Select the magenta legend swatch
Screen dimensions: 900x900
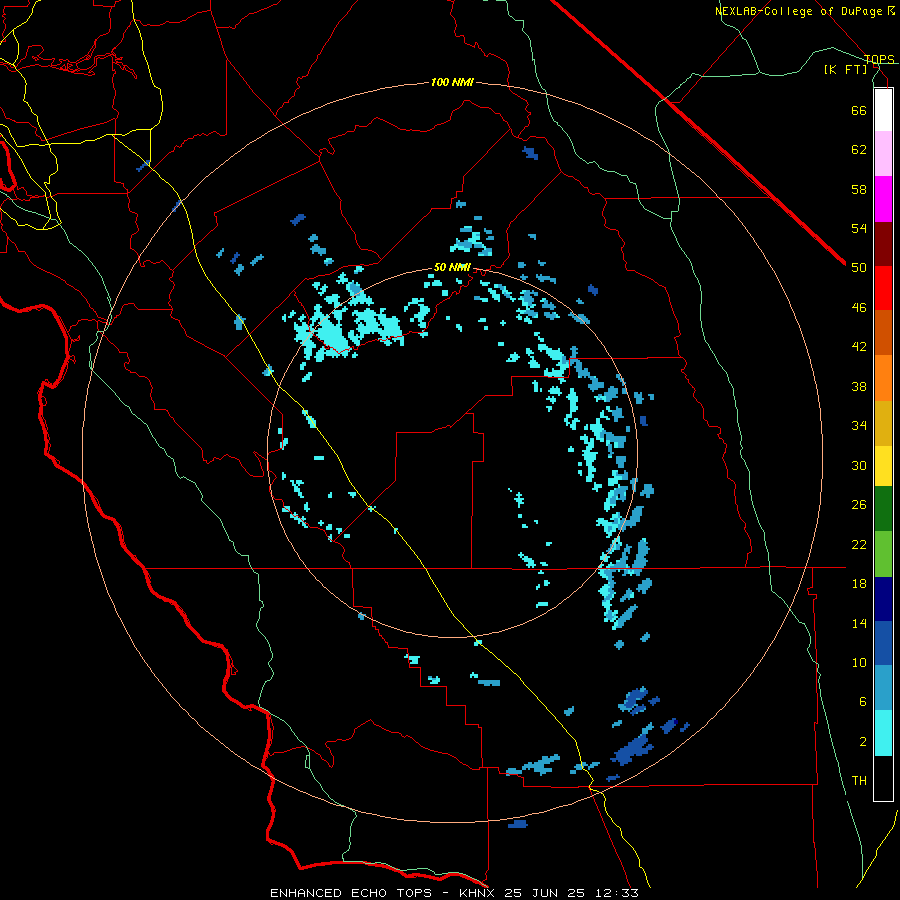click(883, 199)
